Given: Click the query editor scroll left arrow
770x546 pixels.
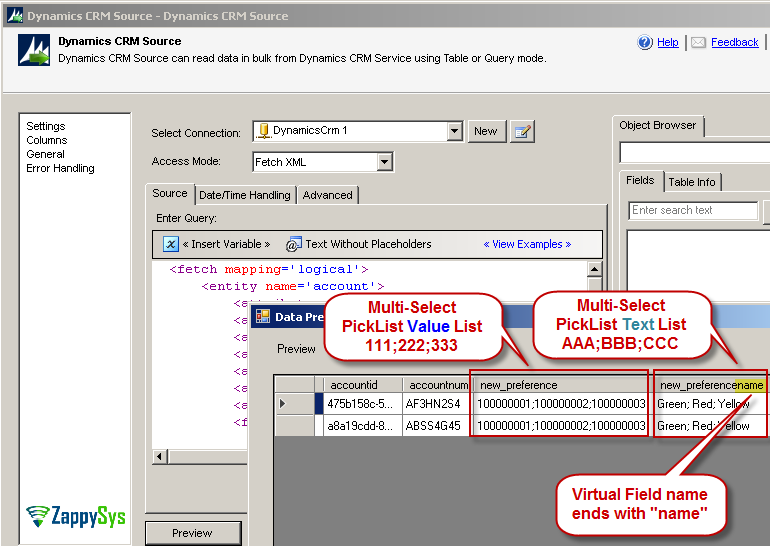Looking at the screenshot, I should [x=159, y=457].
